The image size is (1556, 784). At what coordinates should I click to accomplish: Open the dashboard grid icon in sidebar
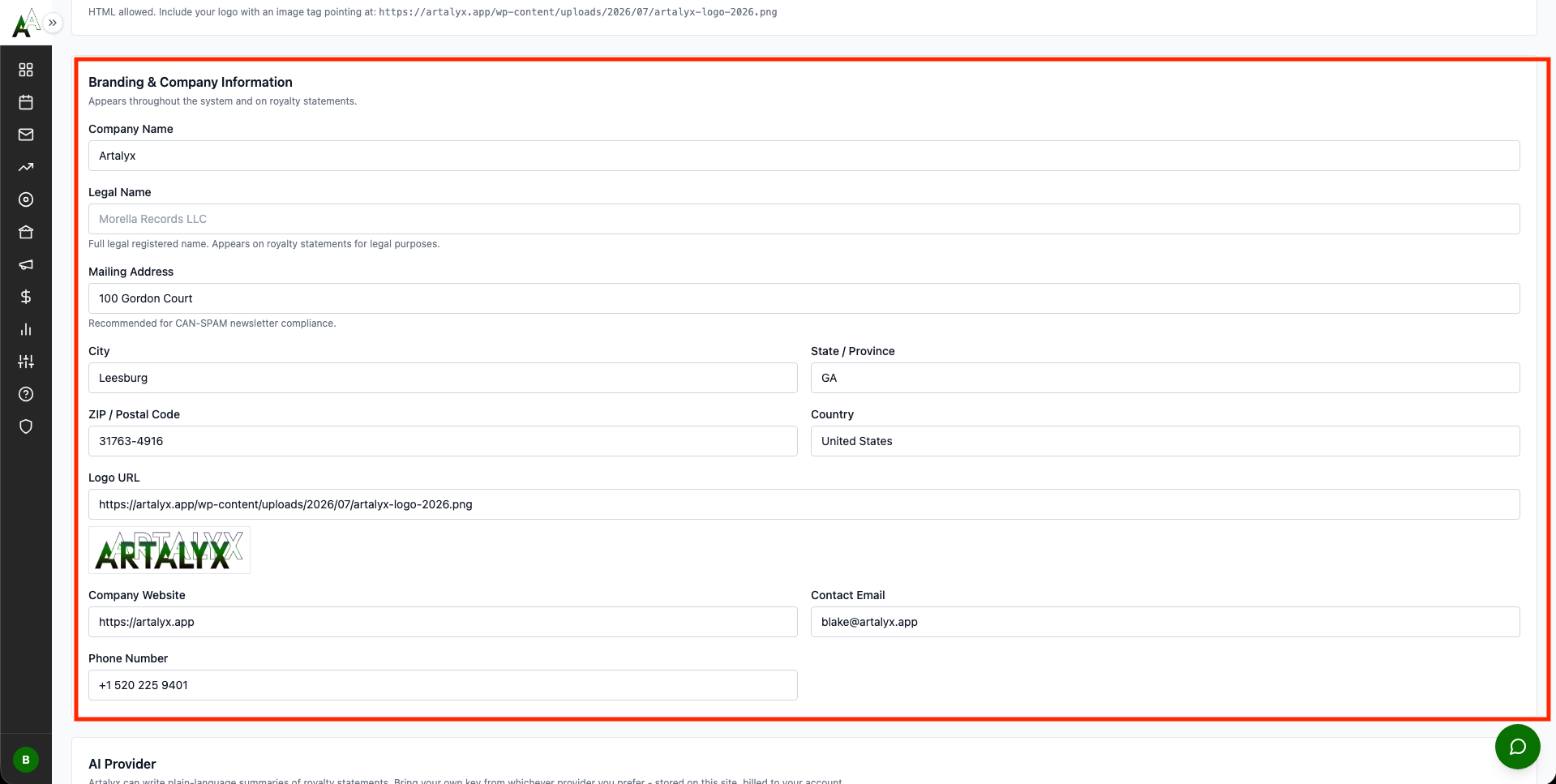[26, 70]
